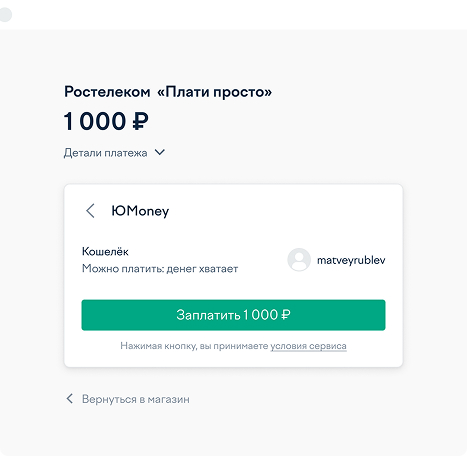Viewport: 467px width, 456px height.
Task: Go back using the arrow beside ЮMoney
Action: coord(90,211)
